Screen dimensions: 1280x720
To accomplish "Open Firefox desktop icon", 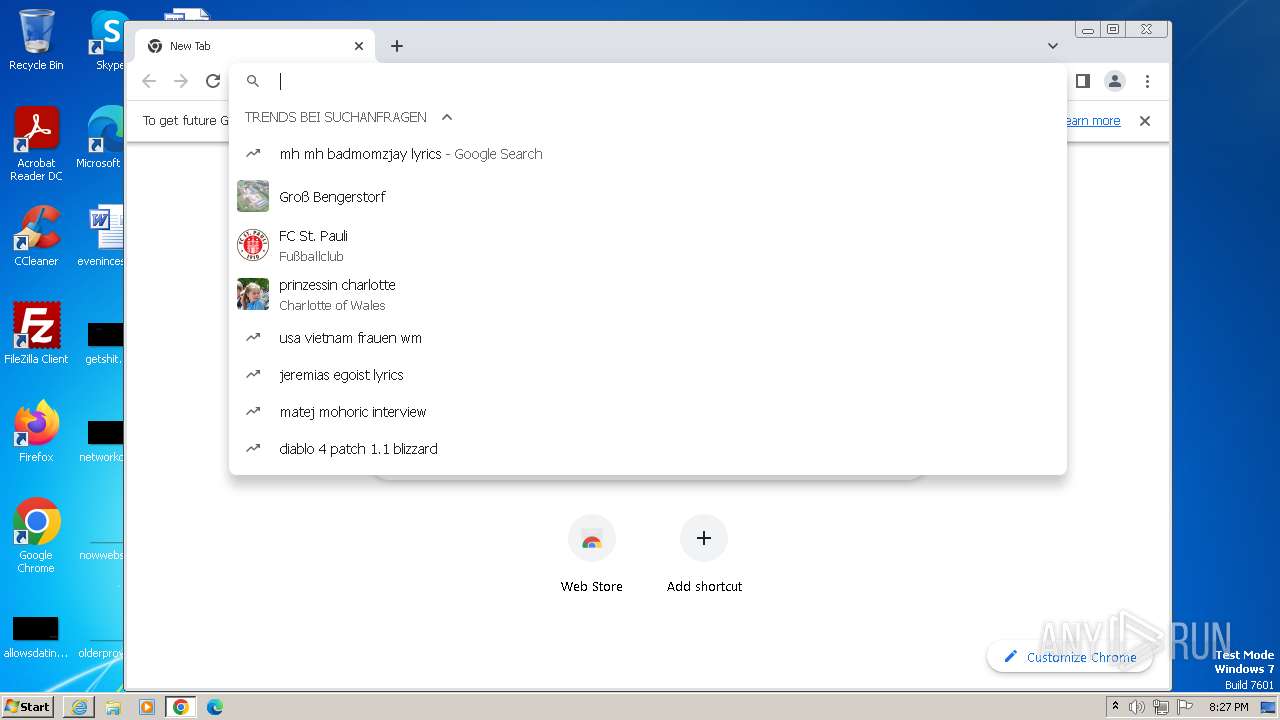I will click(36, 432).
